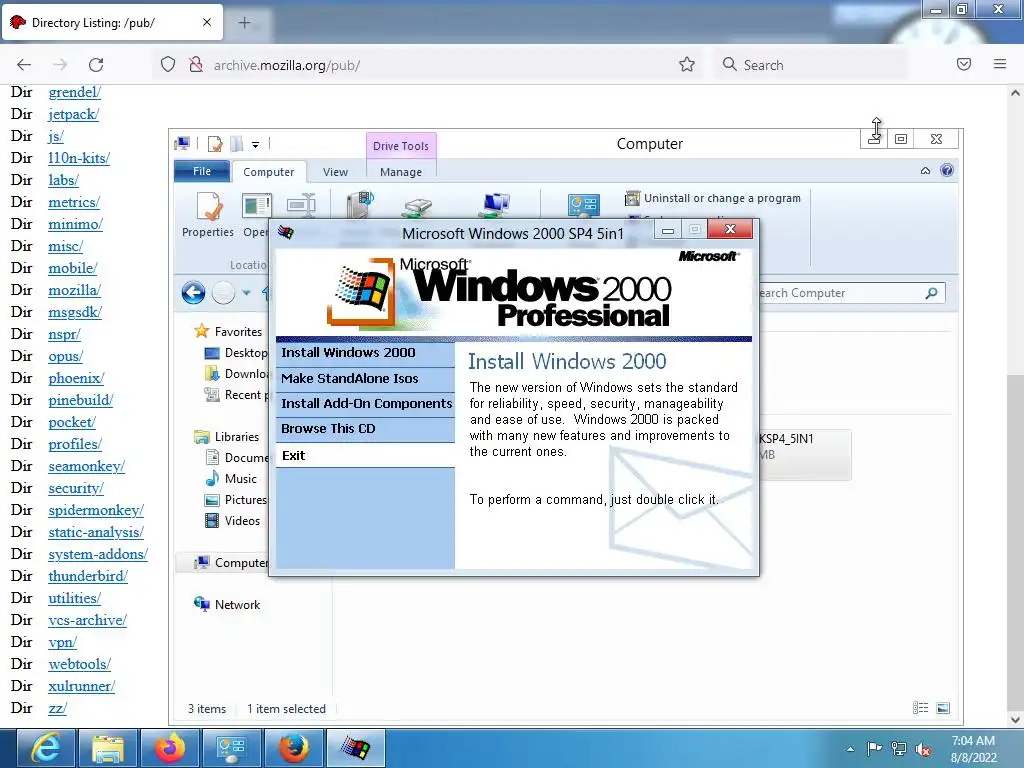Screen dimensions: 1024x768
Task: Open File Explorer taskbar icon
Action: (x=108, y=748)
